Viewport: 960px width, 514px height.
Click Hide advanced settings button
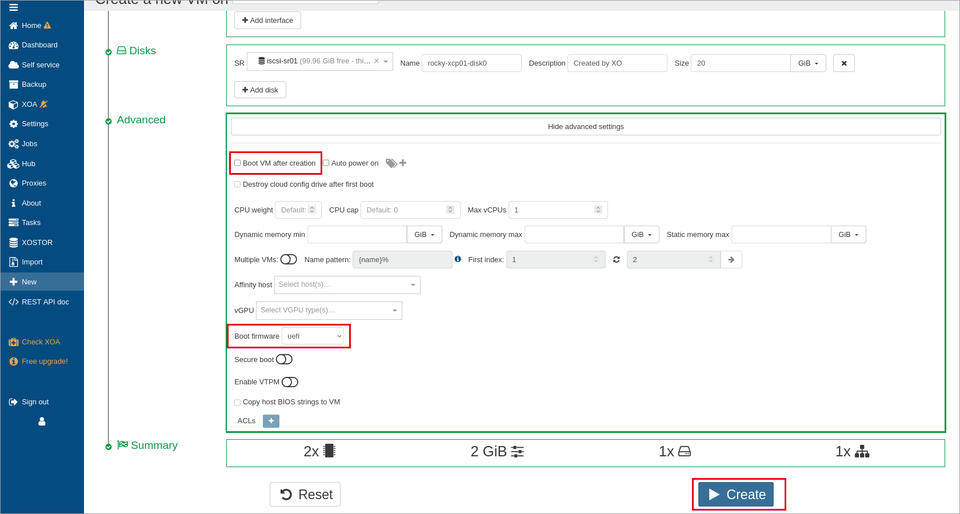coord(585,127)
